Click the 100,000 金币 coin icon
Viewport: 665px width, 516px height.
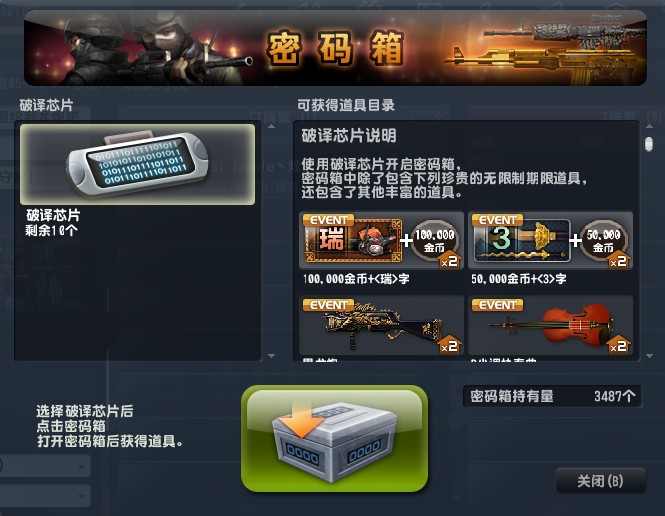pos(435,241)
